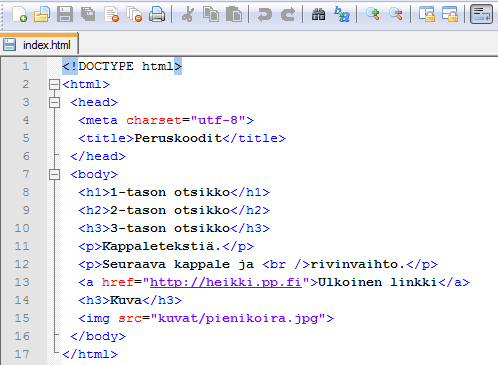Collapse the body tag fold marker
Screen dimensions: 498x365
54,174
